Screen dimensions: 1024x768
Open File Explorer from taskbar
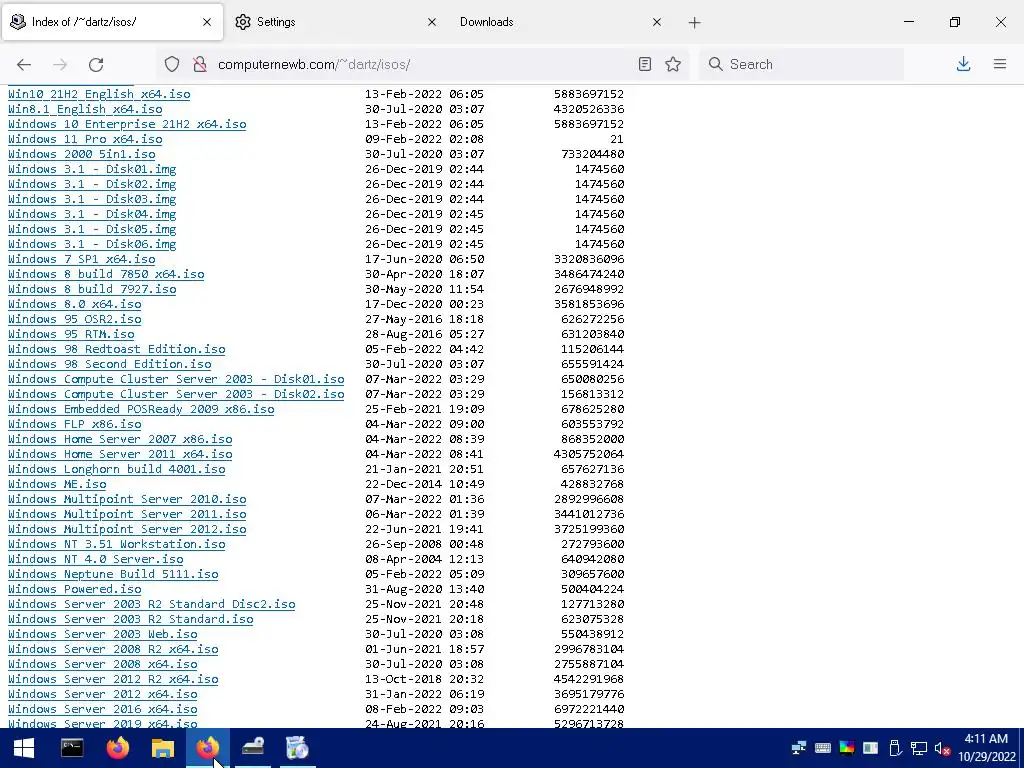point(163,748)
